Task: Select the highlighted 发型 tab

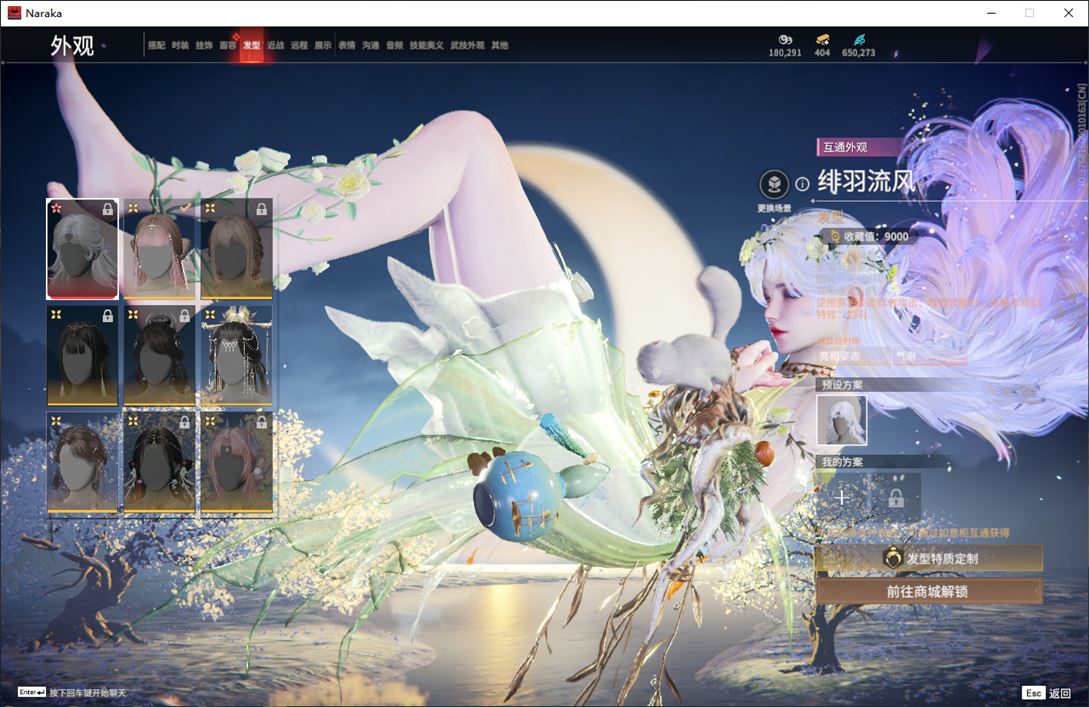Action: pyautogui.click(x=251, y=45)
